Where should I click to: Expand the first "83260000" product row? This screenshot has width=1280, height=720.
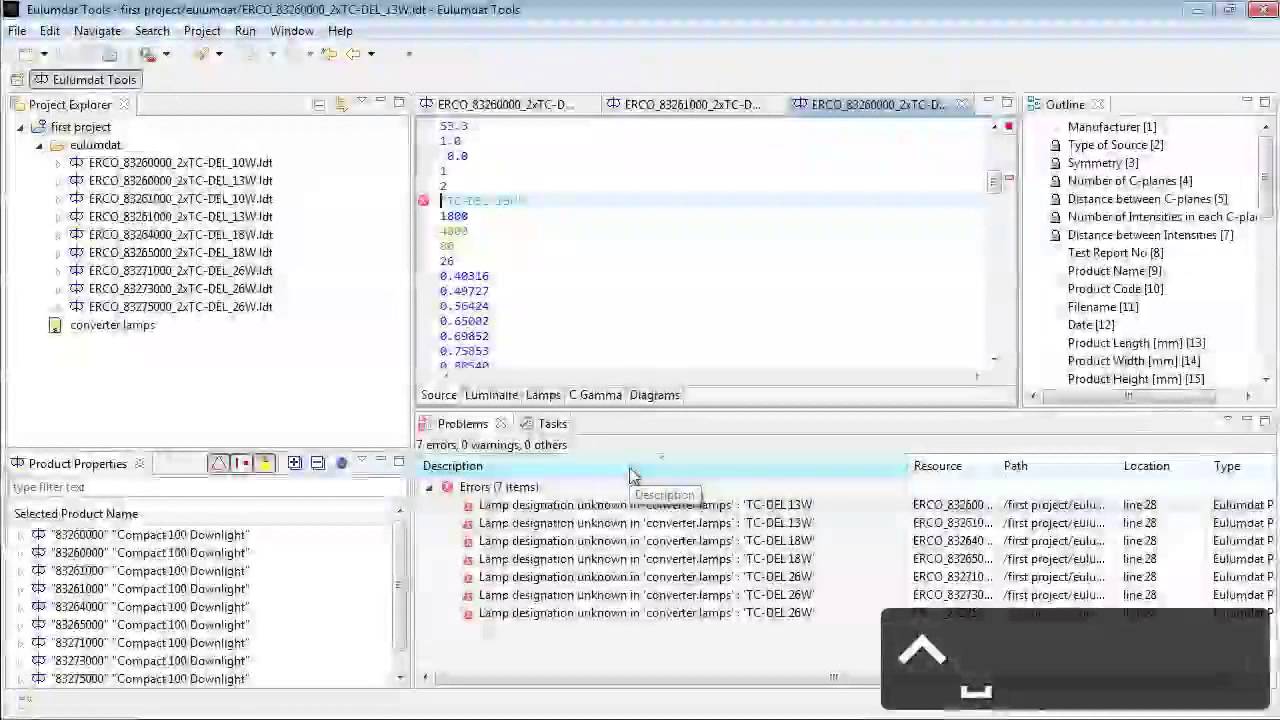pyautogui.click(x=20, y=535)
